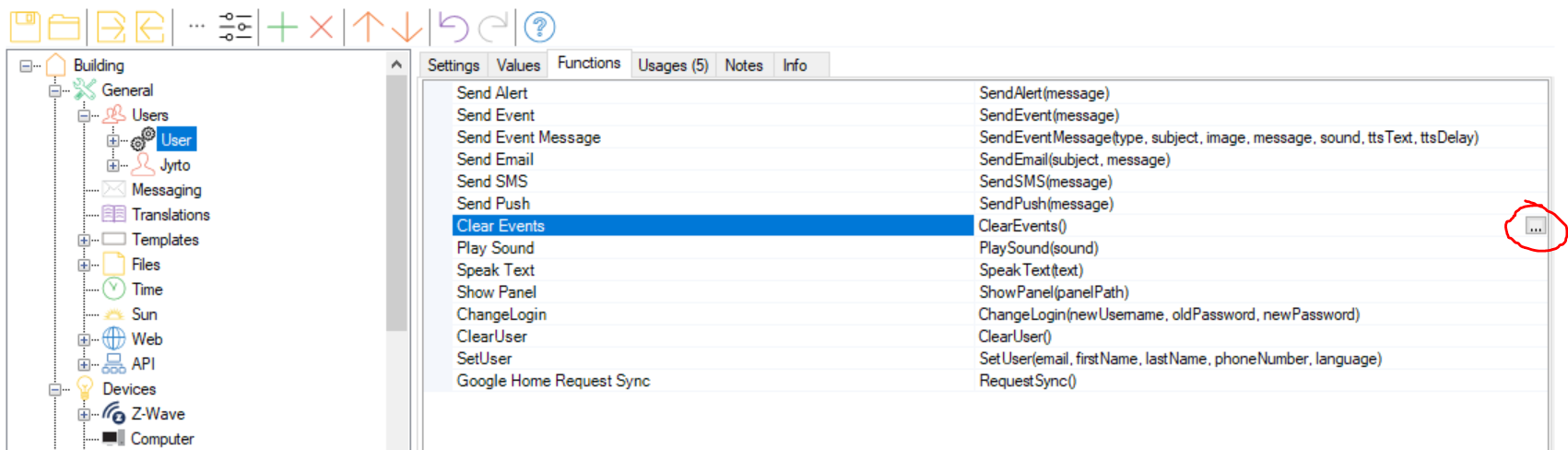Collapse the Users tree node
The image size is (1568, 450).
(x=84, y=115)
